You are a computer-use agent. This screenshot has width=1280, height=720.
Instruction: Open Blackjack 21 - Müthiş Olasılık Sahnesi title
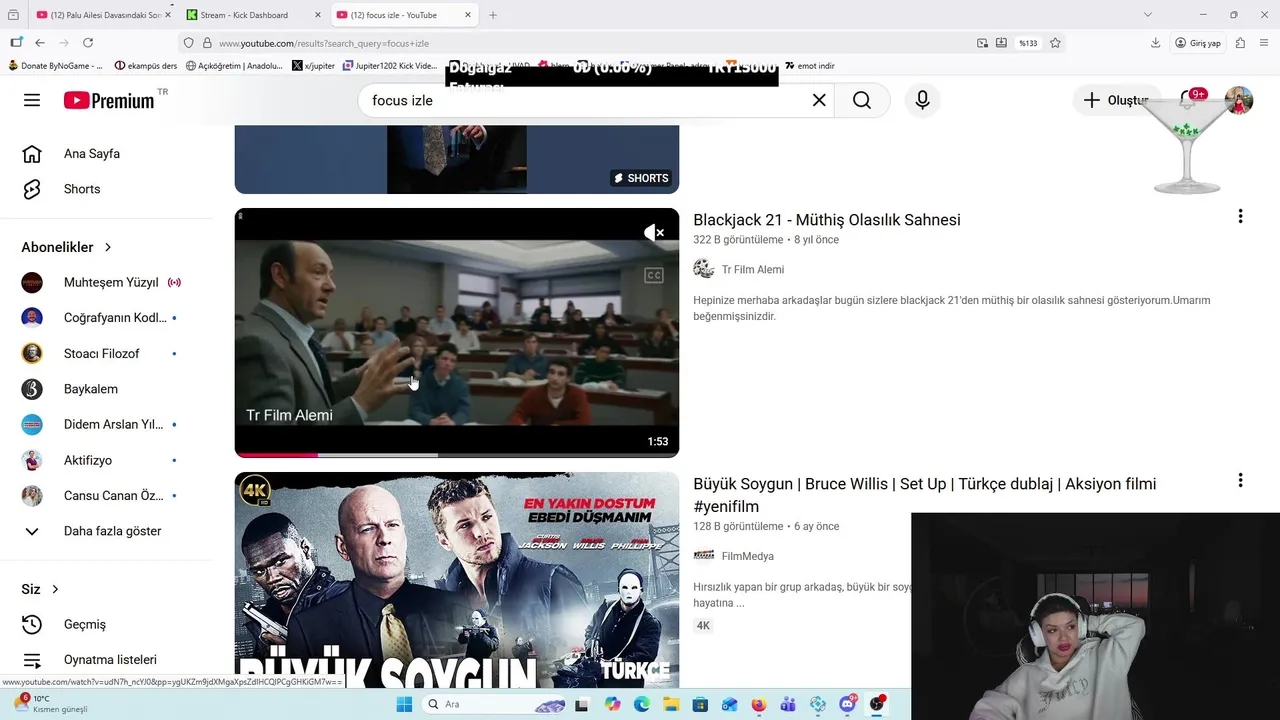tap(827, 220)
